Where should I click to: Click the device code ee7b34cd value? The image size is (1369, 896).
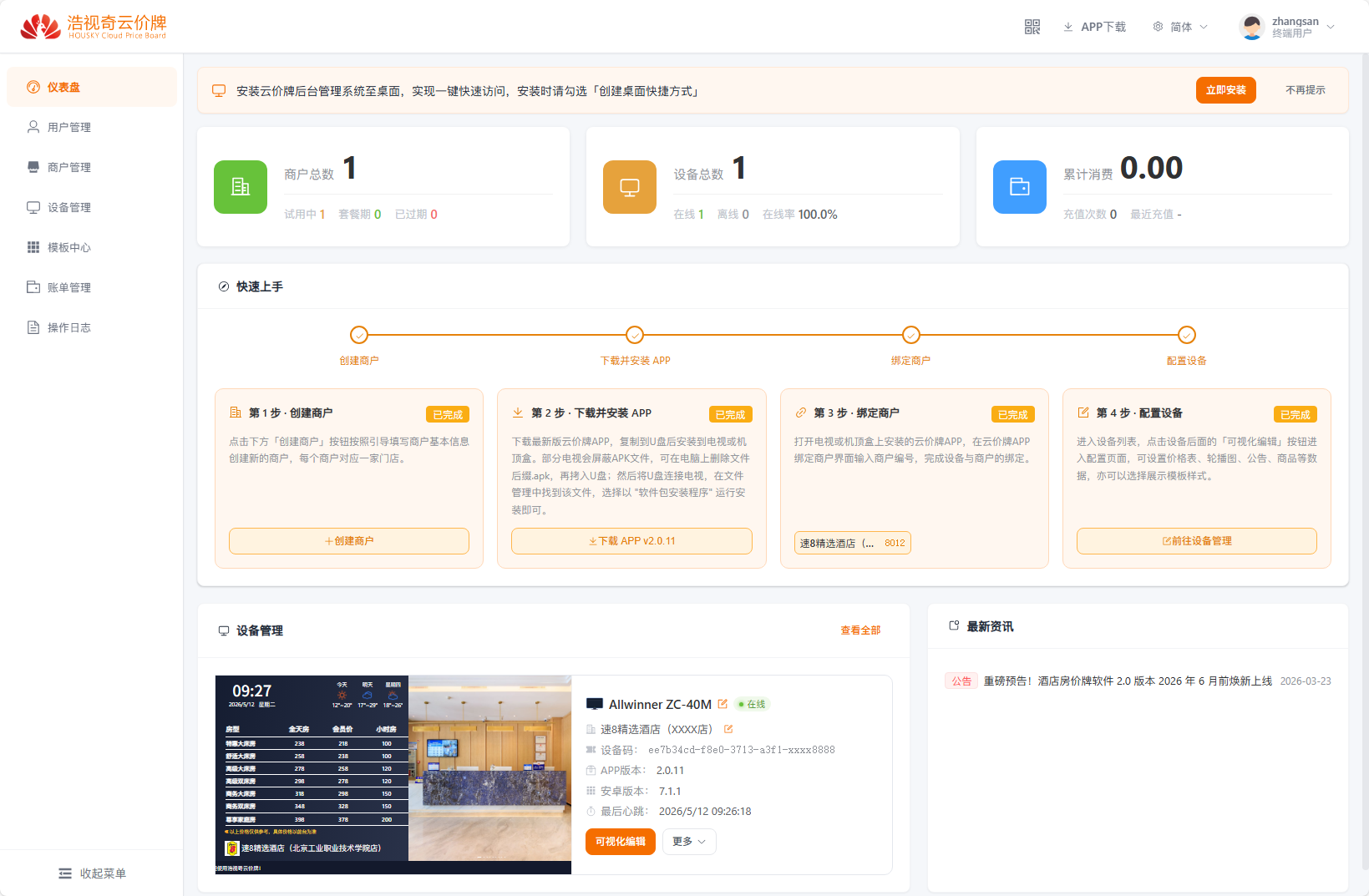point(742,750)
